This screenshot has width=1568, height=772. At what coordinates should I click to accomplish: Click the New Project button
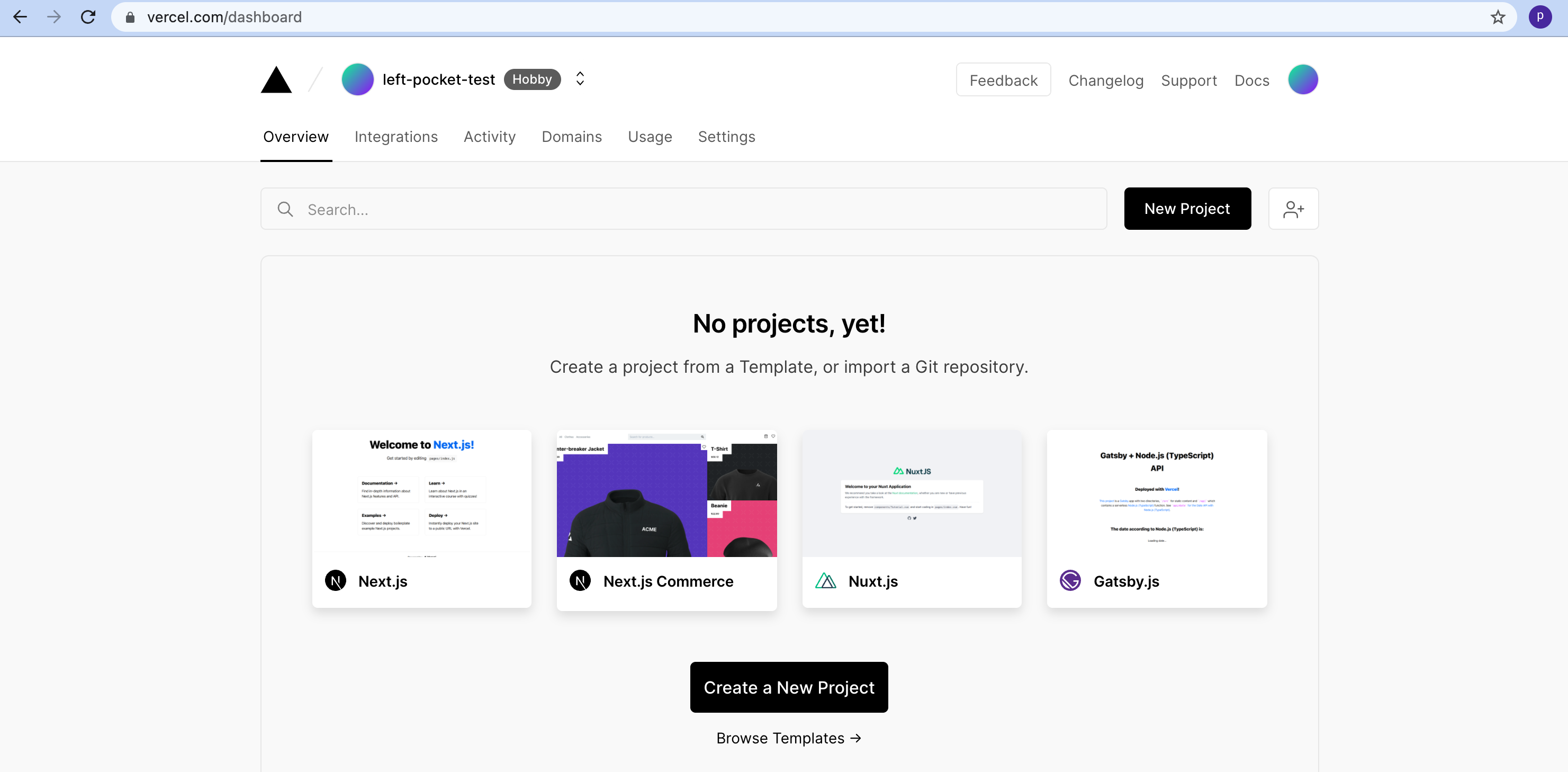click(x=1187, y=208)
